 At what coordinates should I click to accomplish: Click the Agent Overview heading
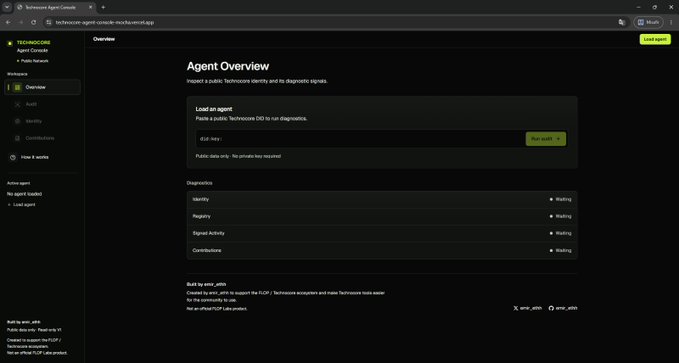(228, 66)
